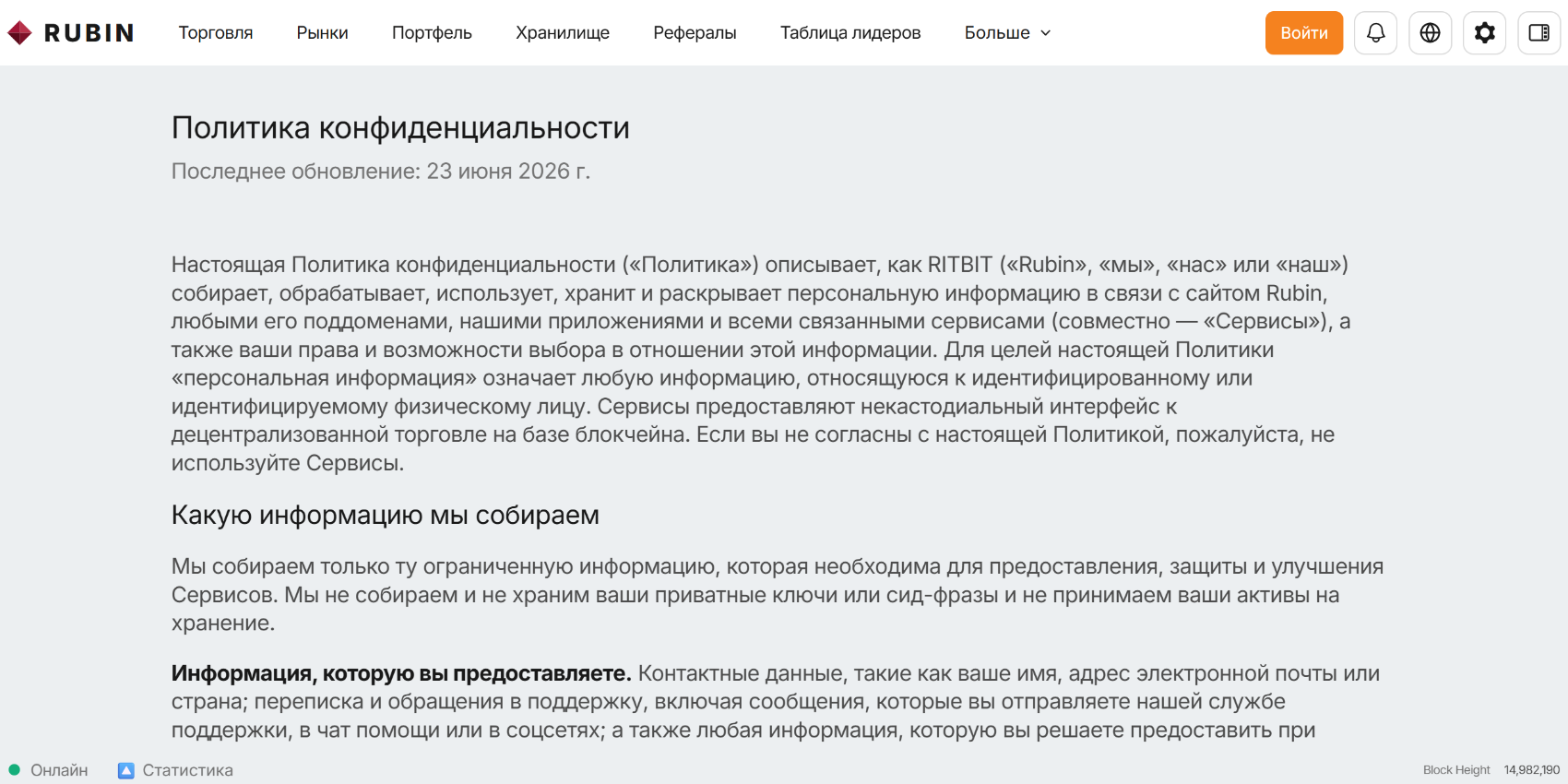Click the Статистика chart icon
The height and width of the screenshot is (784, 1568).
126,770
